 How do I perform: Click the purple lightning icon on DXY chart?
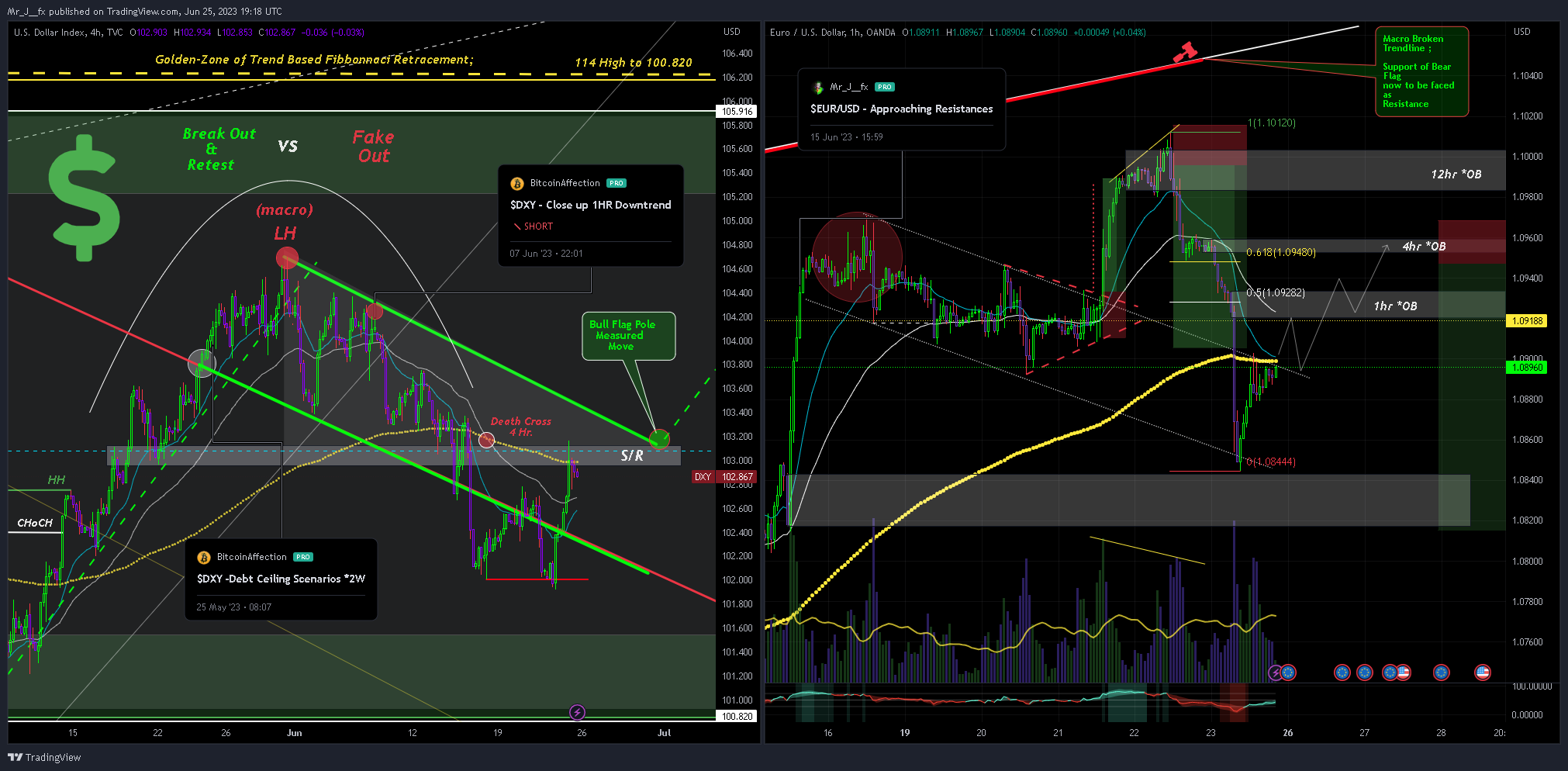pos(577,712)
